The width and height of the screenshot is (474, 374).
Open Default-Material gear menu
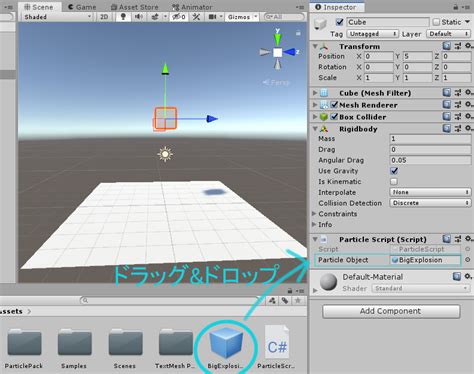[x=468, y=276]
